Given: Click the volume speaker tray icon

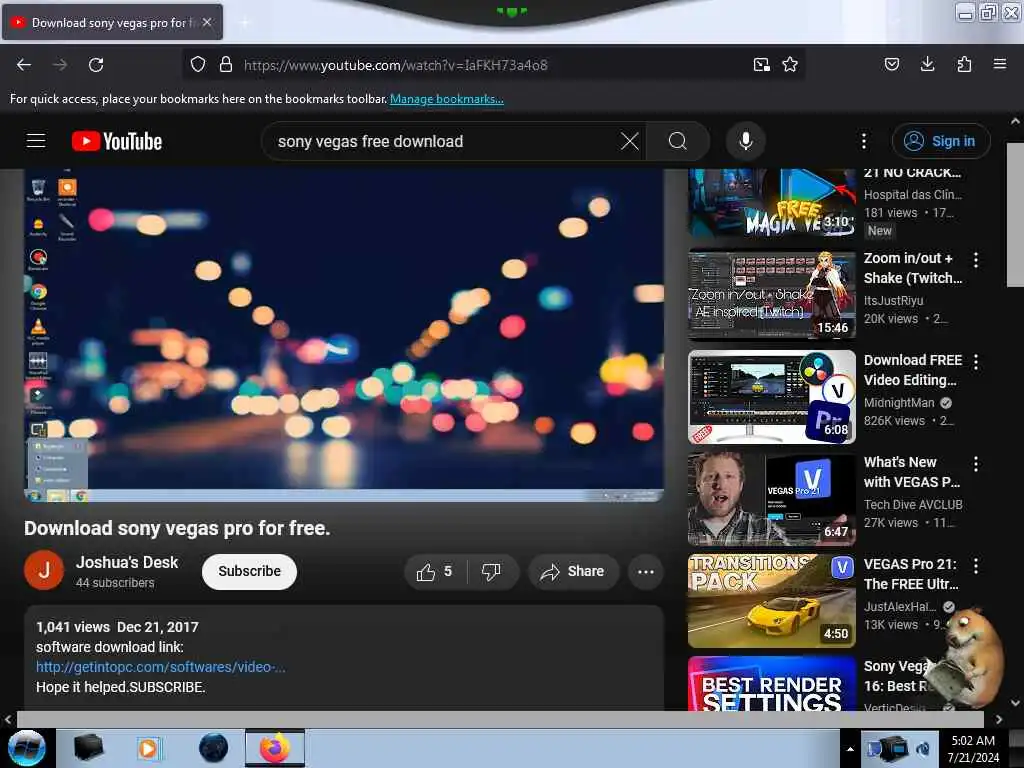Looking at the screenshot, I should point(923,749).
